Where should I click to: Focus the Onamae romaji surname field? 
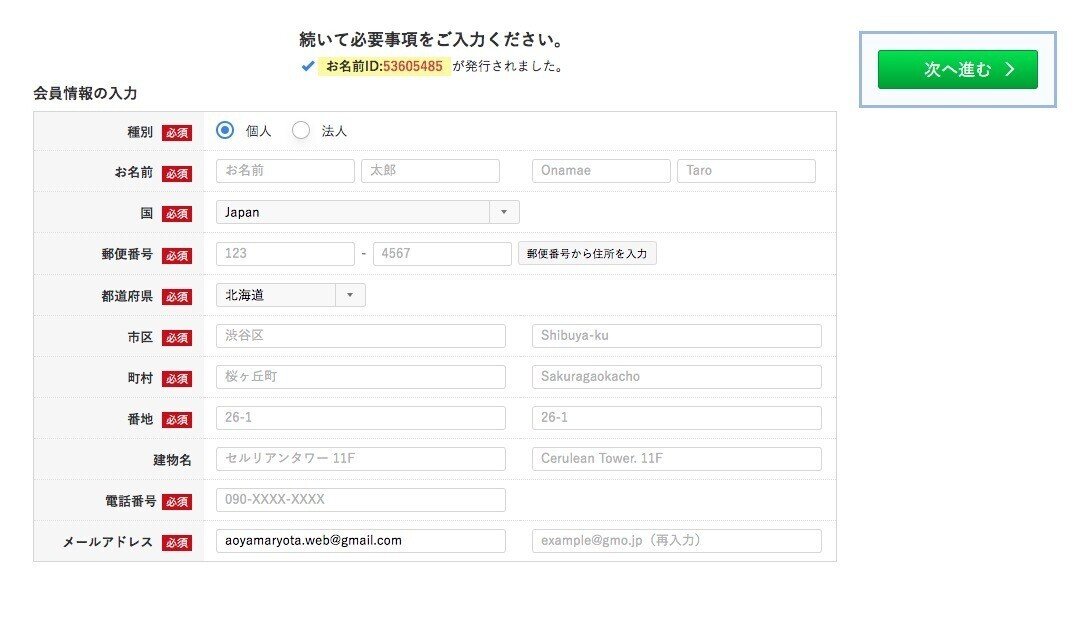point(601,171)
